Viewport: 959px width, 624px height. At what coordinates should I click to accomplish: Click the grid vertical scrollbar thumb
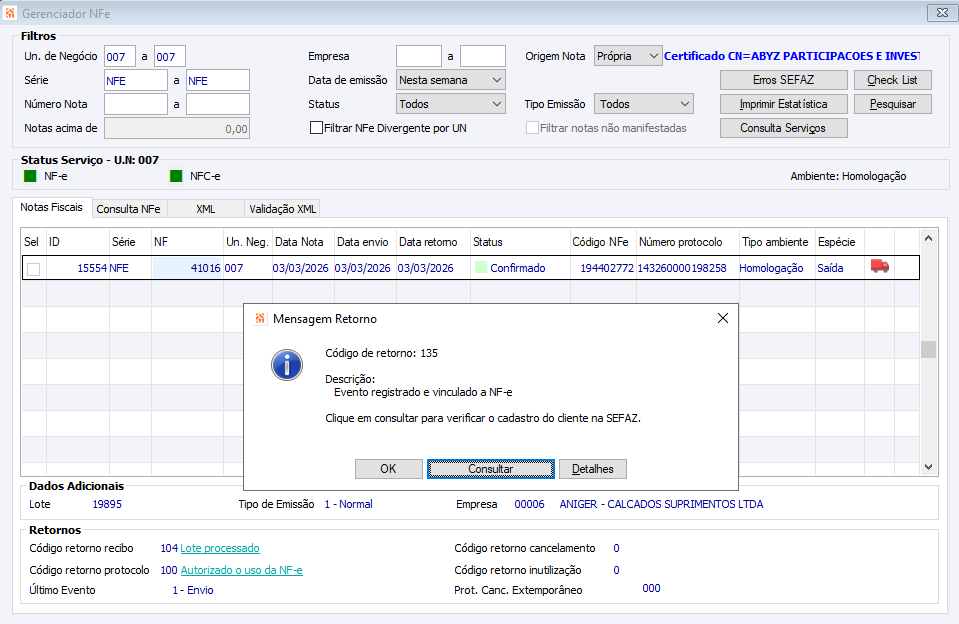pyautogui.click(x=928, y=349)
